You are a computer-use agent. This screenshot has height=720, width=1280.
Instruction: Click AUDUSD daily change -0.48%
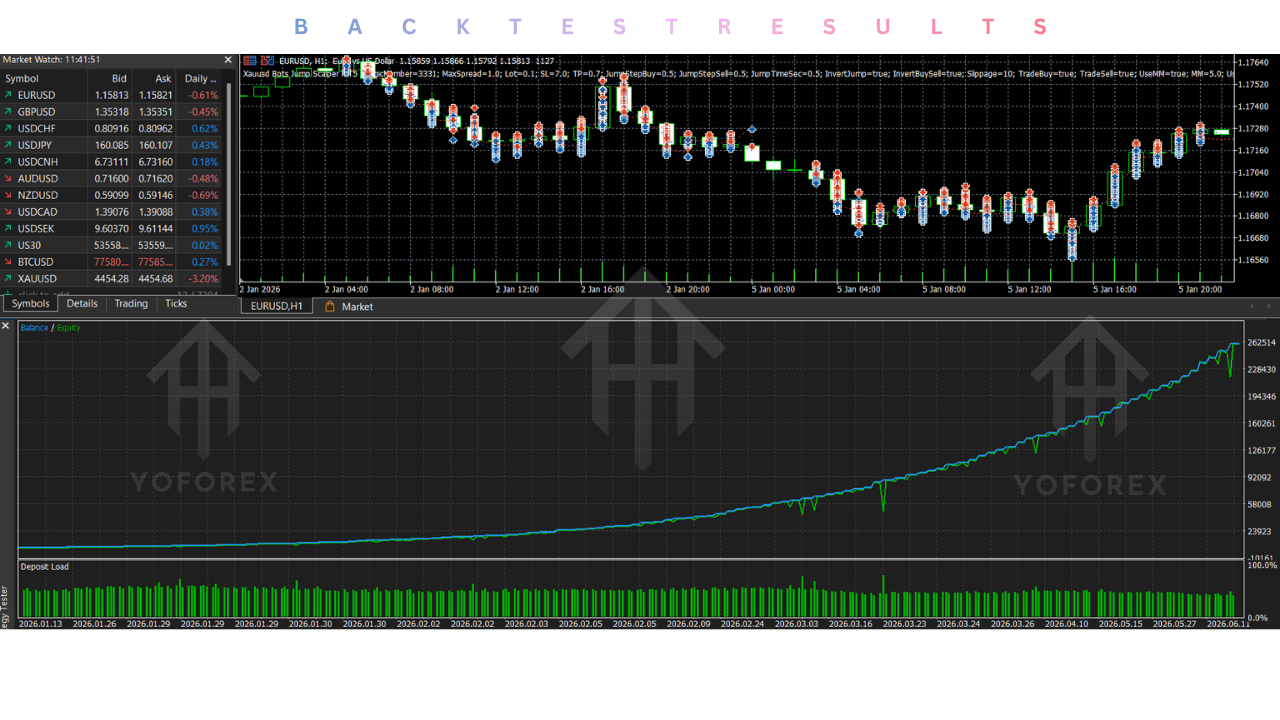point(203,179)
